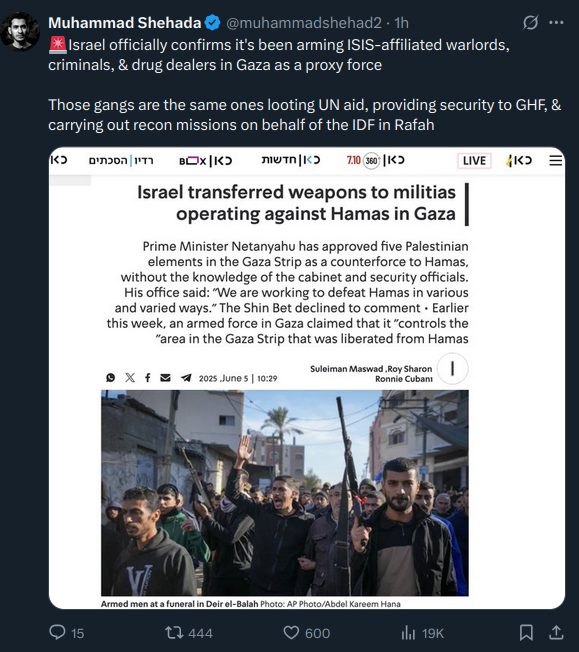Click the Grok circle-slash icon
Image resolution: width=579 pixels, height=652 pixels.
(x=530, y=22)
